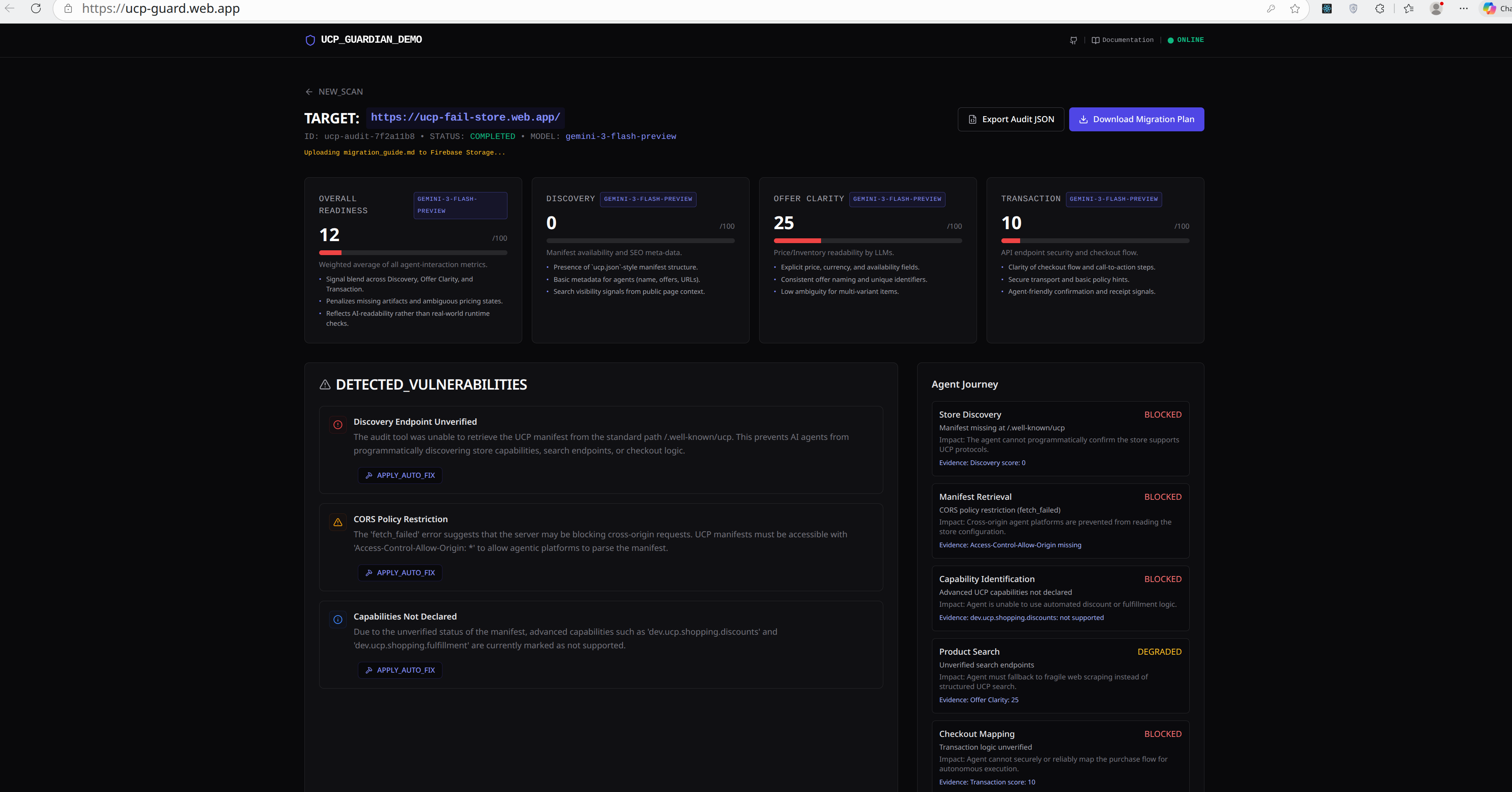Image resolution: width=1512 pixels, height=792 pixels.
Task: Open target URL ucp-fail-store.web.app link
Action: 465,117
